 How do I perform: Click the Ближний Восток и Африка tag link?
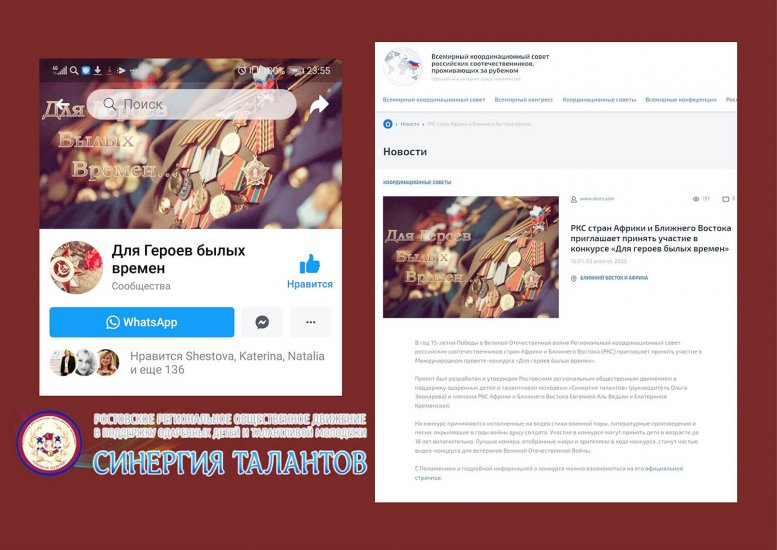(614, 278)
